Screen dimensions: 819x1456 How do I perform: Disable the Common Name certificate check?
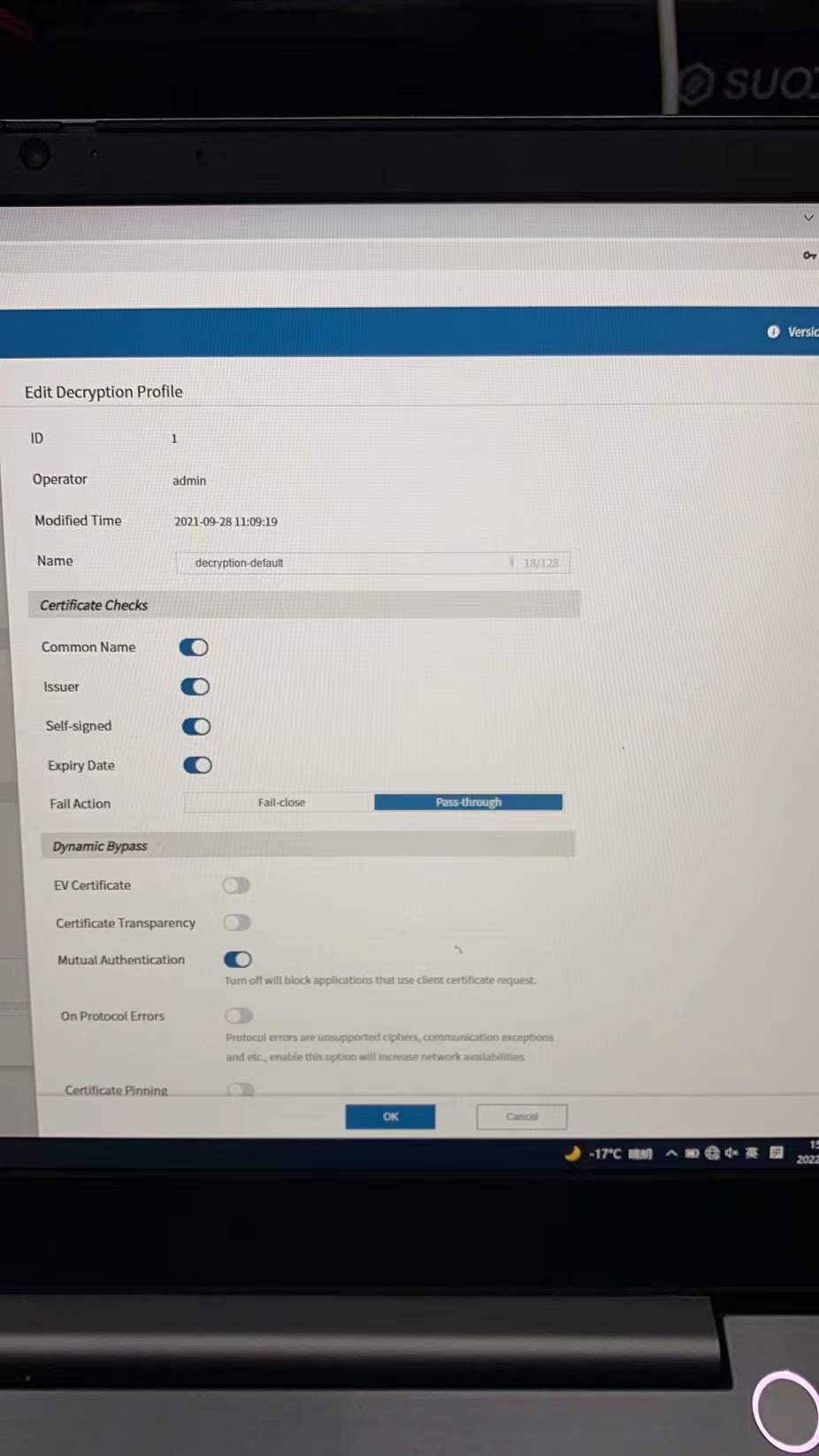point(194,648)
